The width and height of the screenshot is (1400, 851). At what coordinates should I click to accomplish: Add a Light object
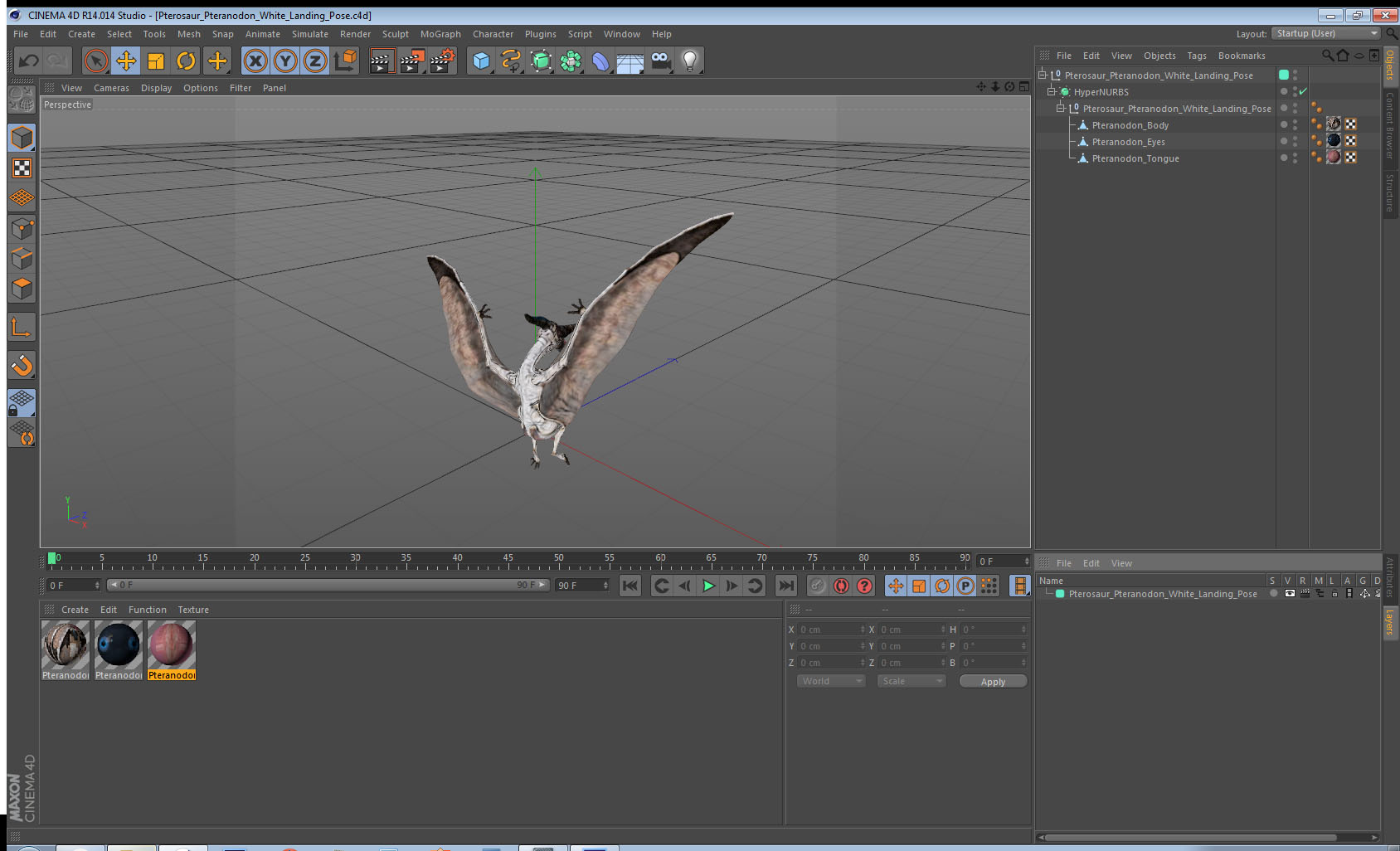tap(690, 61)
